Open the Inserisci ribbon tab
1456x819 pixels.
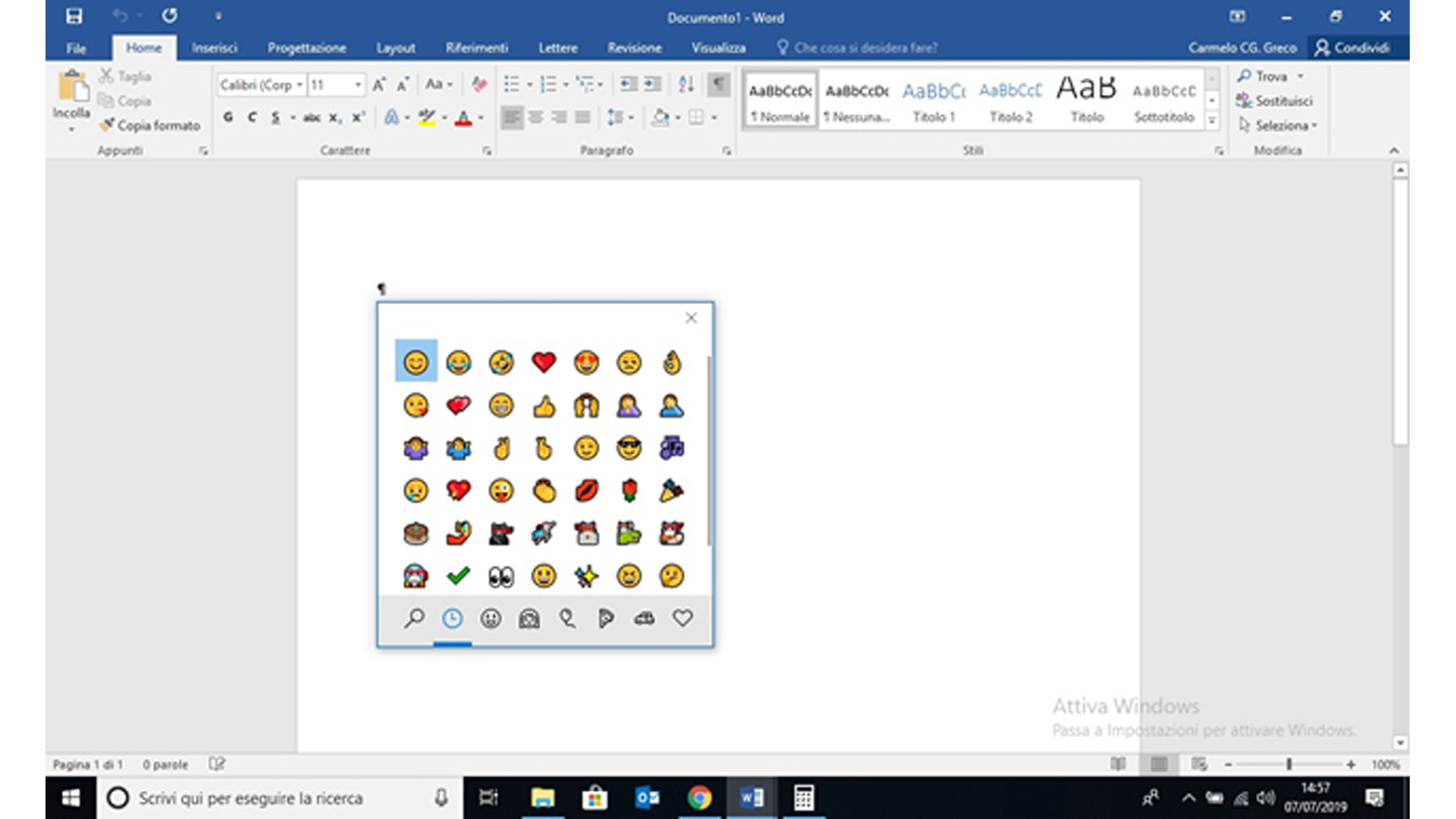[x=214, y=48]
